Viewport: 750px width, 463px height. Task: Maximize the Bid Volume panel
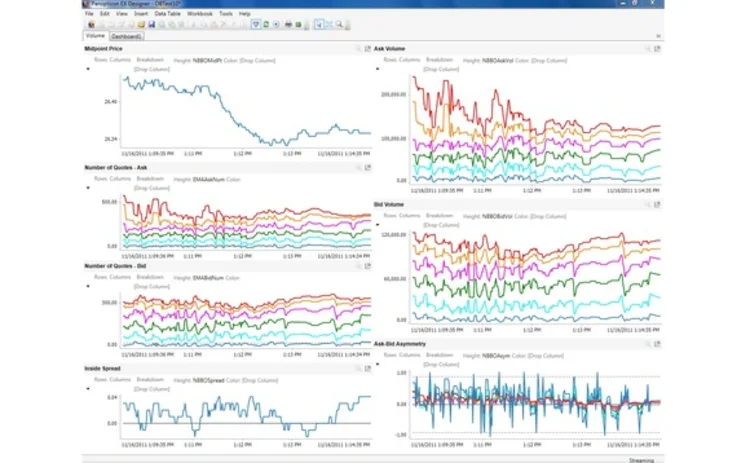657,204
